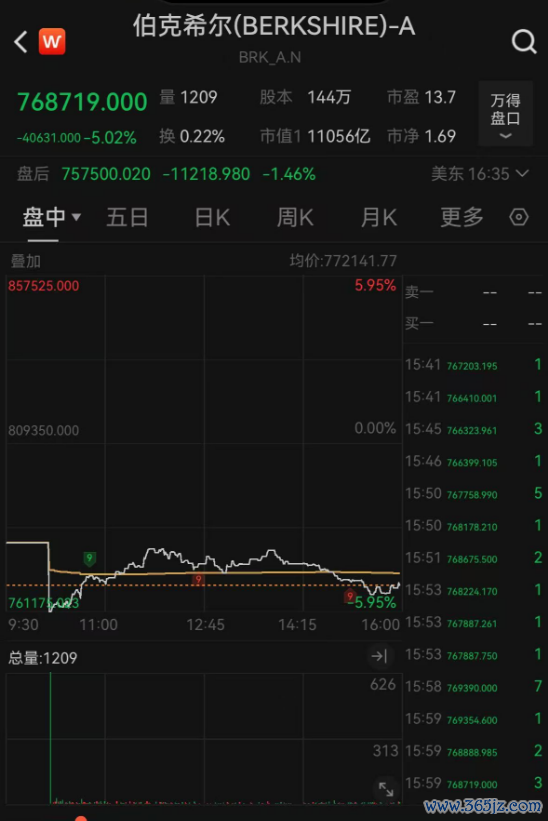Viewport: 548px width, 821px height.
Task: Open the 美东 16:35 timezone dropdown
Action: [480, 174]
